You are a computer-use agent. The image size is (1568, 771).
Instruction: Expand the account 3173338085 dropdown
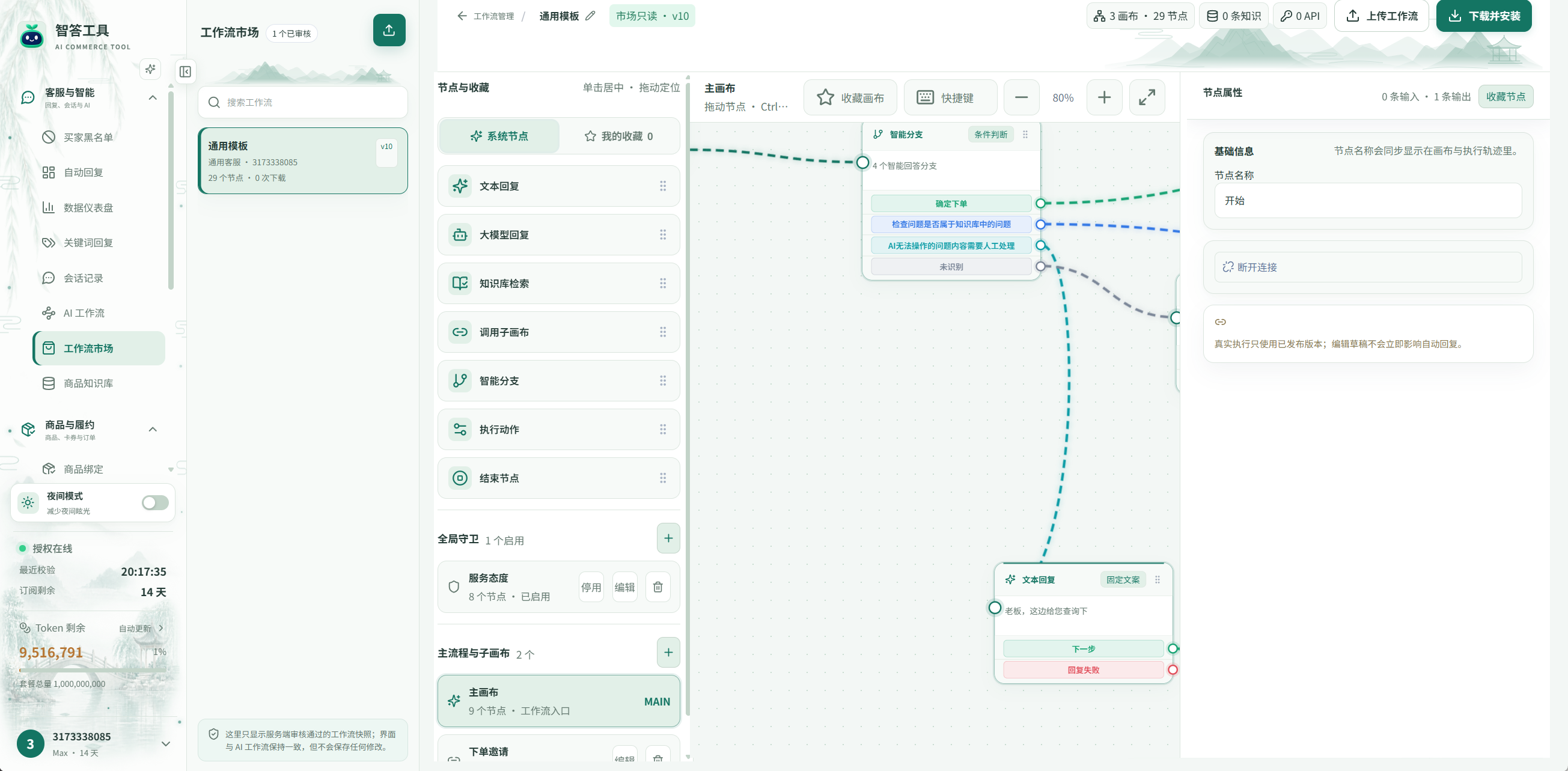point(165,743)
